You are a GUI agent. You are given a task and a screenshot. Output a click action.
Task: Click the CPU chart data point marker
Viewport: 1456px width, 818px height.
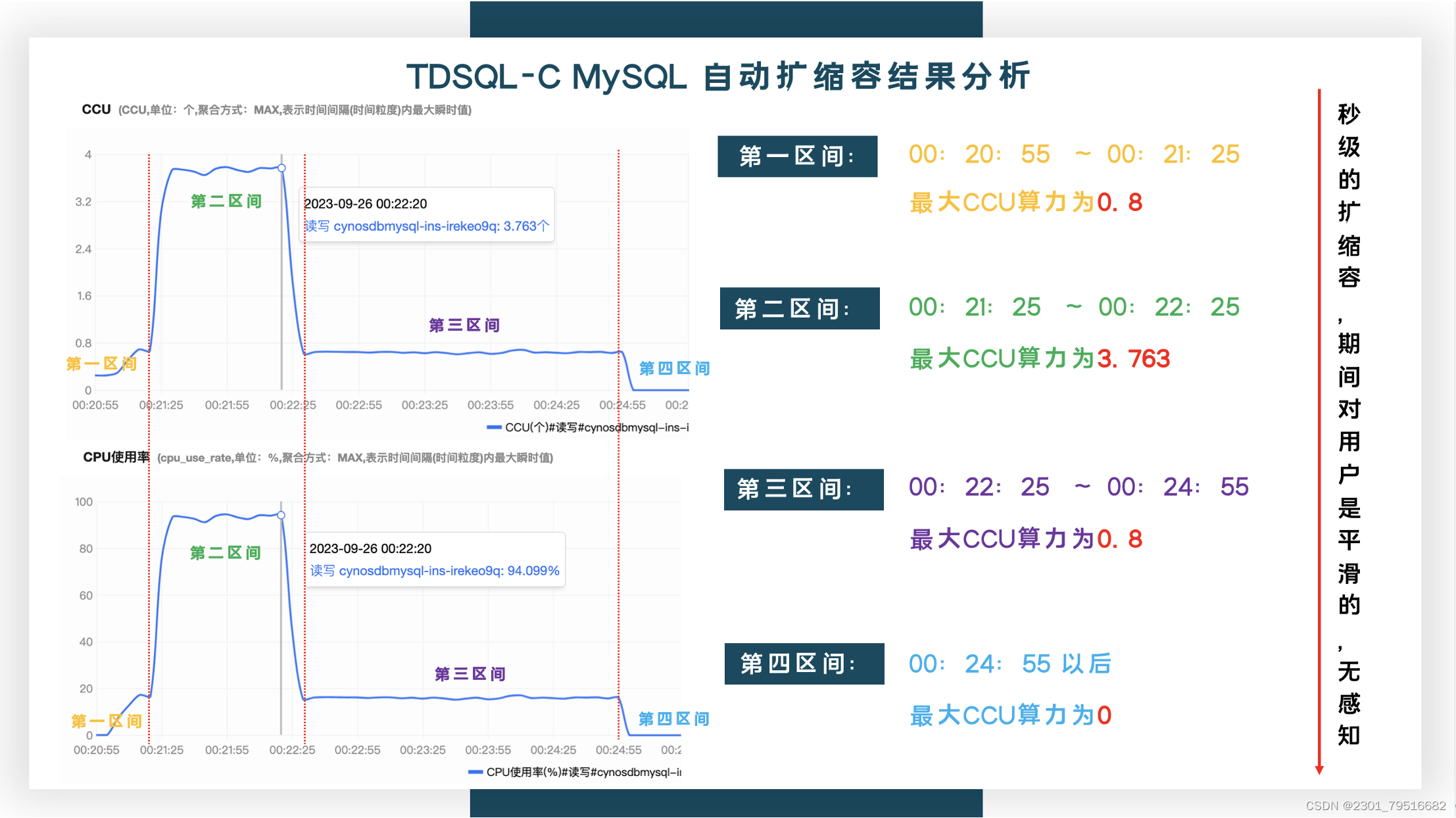tap(281, 516)
